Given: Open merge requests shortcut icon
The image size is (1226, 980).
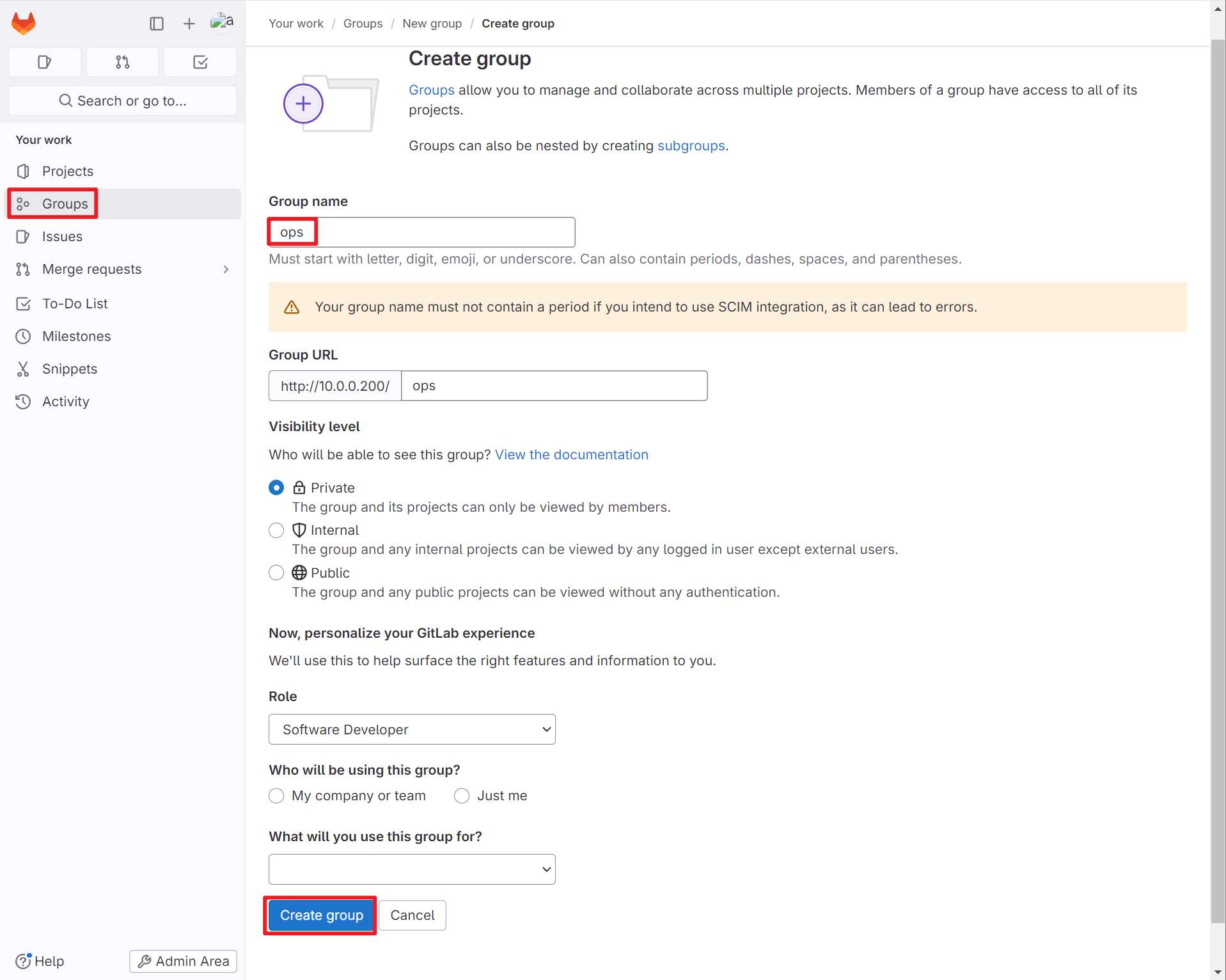Looking at the screenshot, I should click(123, 62).
